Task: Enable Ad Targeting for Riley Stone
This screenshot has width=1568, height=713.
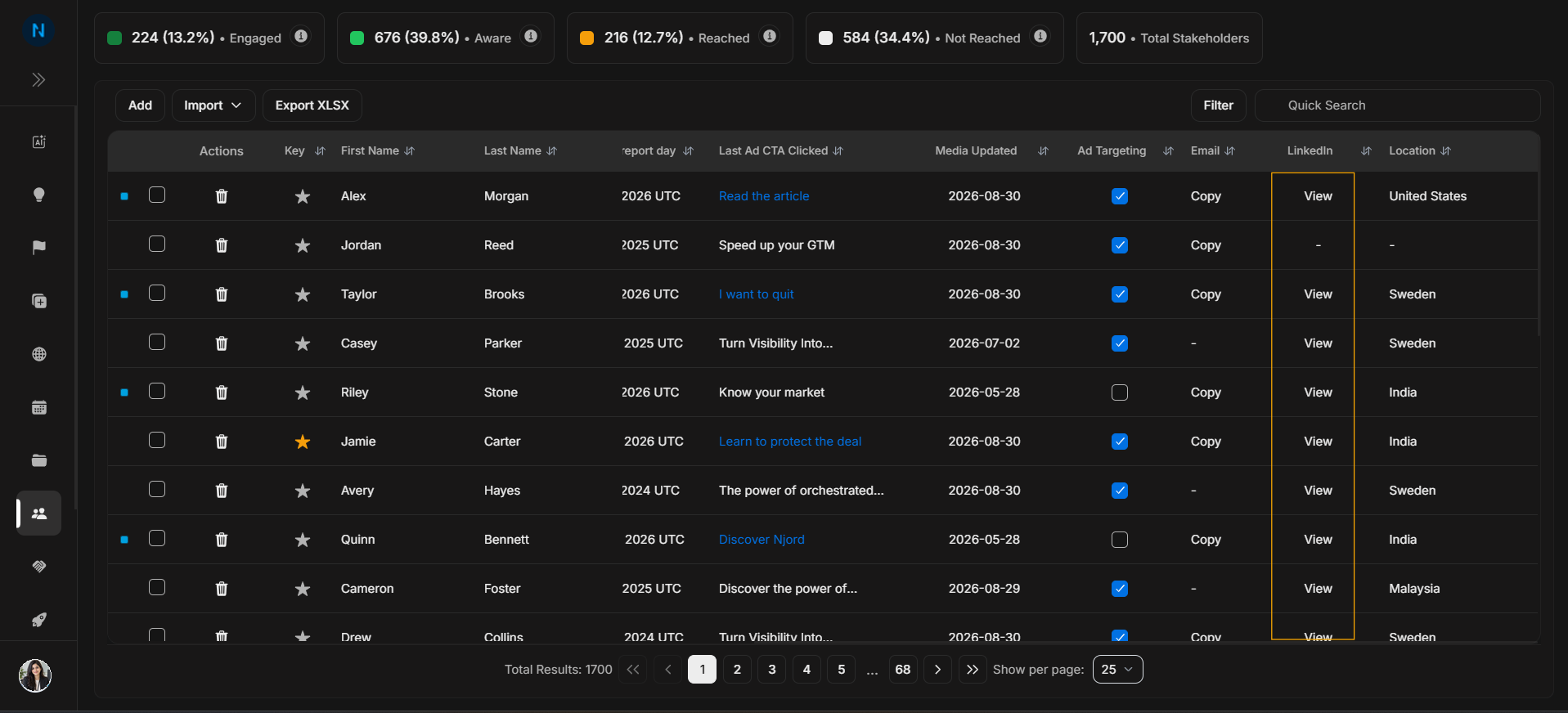Action: coord(1120,392)
